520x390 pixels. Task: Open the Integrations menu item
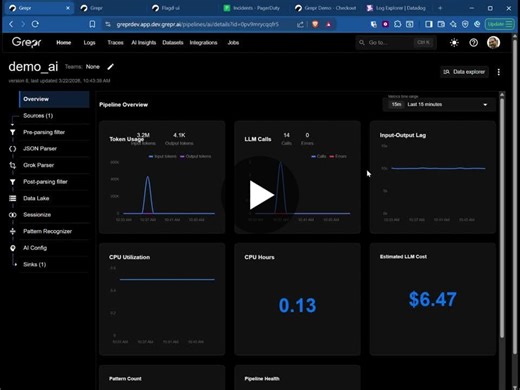(x=203, y=43)
